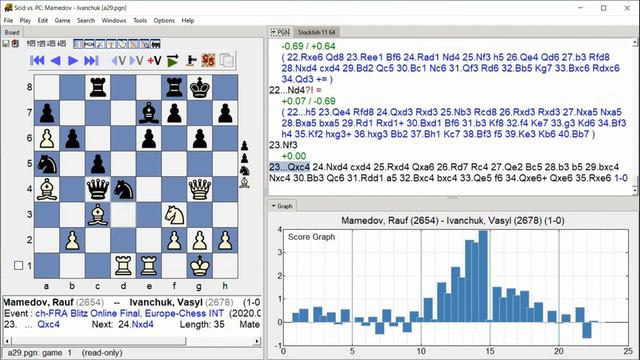This screenshot has width=640, height=360.
Task: Expand the Graph tab dropdown arrow
Action: click(273, 206)
